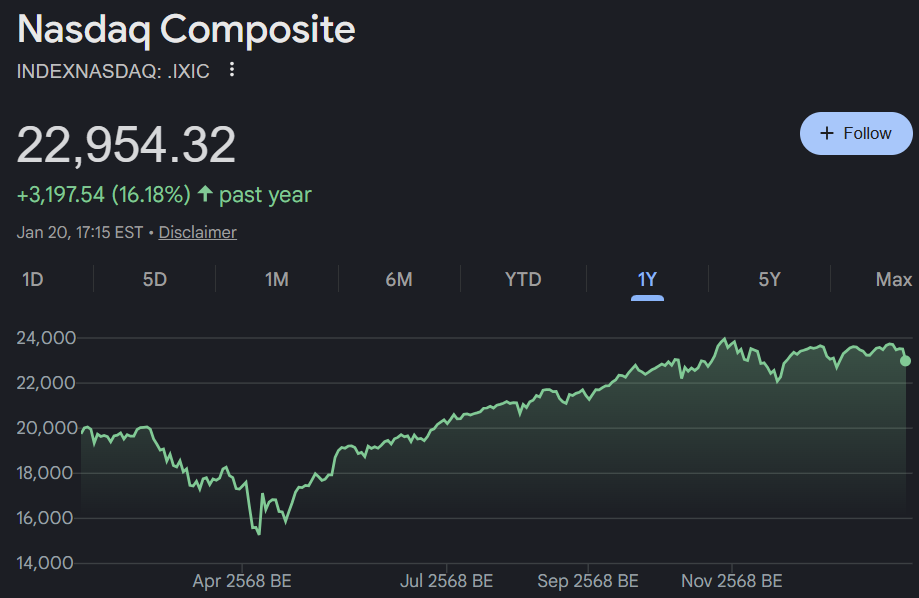
Task: Show the 5Y chart range
Action: click(769, 280)
